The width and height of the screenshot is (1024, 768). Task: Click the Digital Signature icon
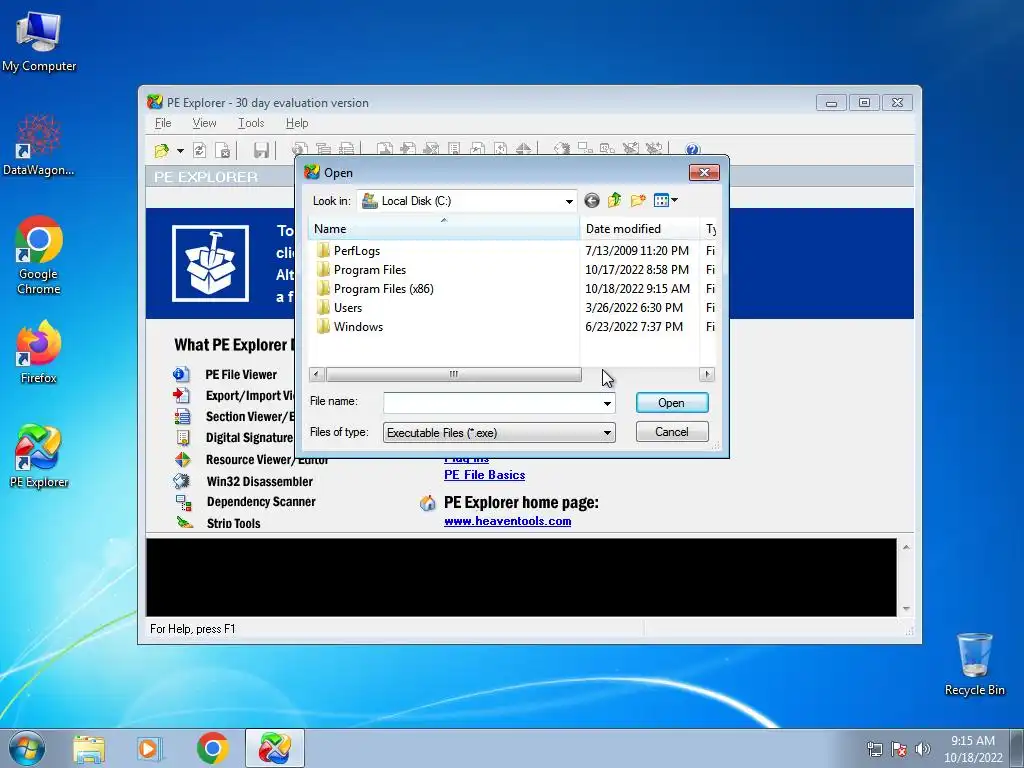click(182, 437)
